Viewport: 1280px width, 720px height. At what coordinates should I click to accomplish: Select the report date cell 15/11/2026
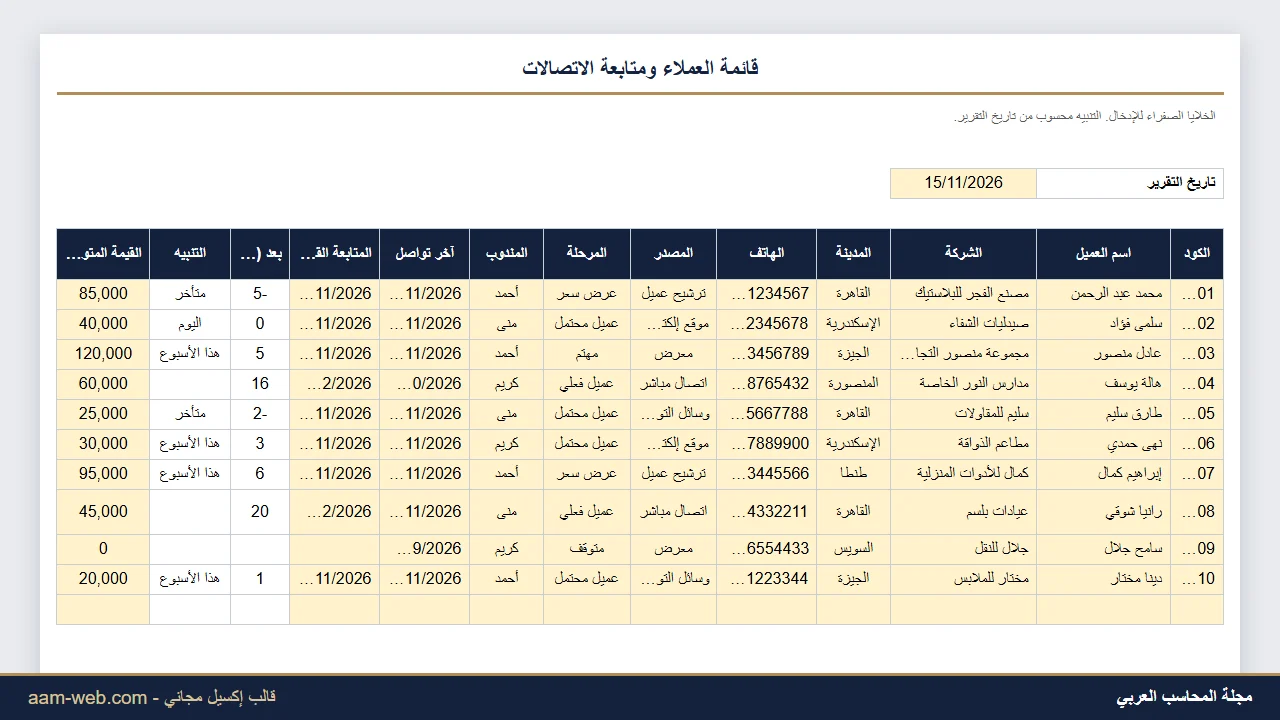point(963,183)
